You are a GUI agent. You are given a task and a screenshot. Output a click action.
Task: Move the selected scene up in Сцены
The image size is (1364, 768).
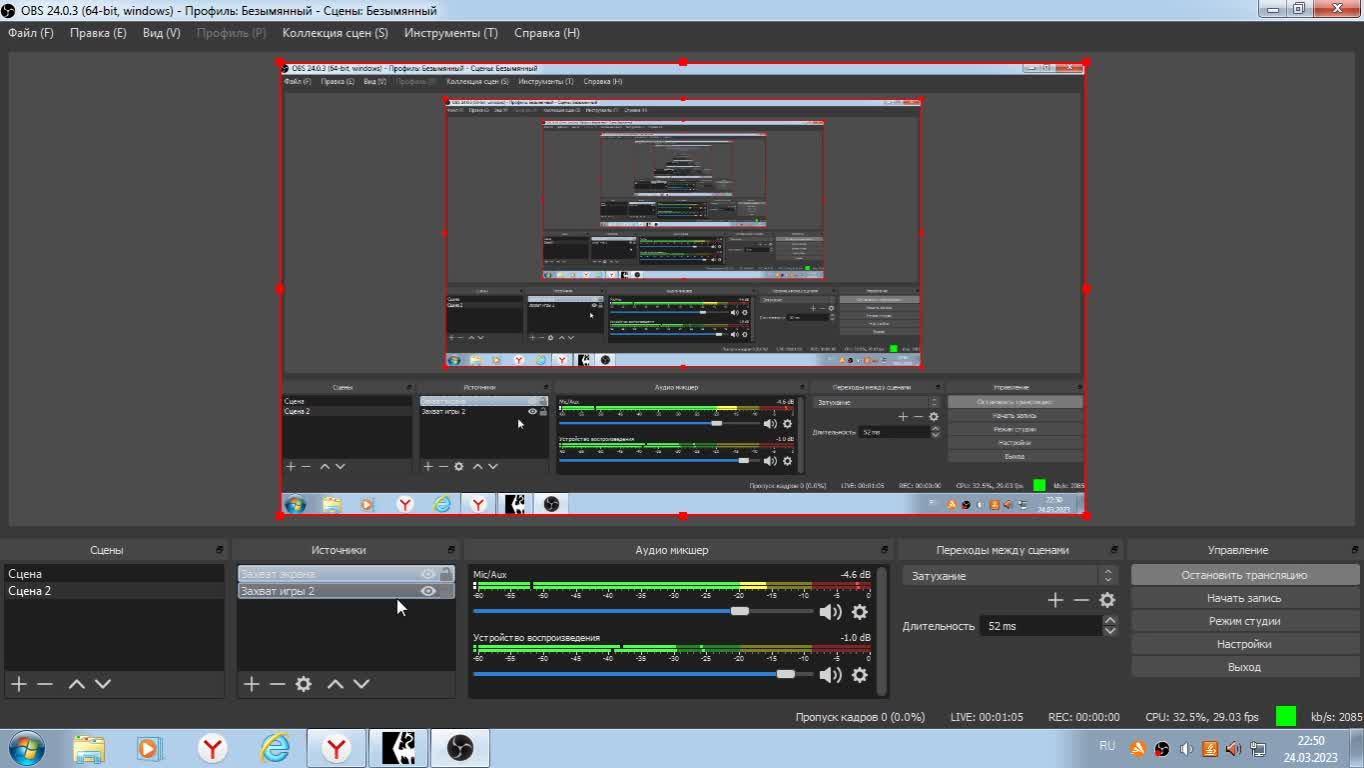[76, 684]
